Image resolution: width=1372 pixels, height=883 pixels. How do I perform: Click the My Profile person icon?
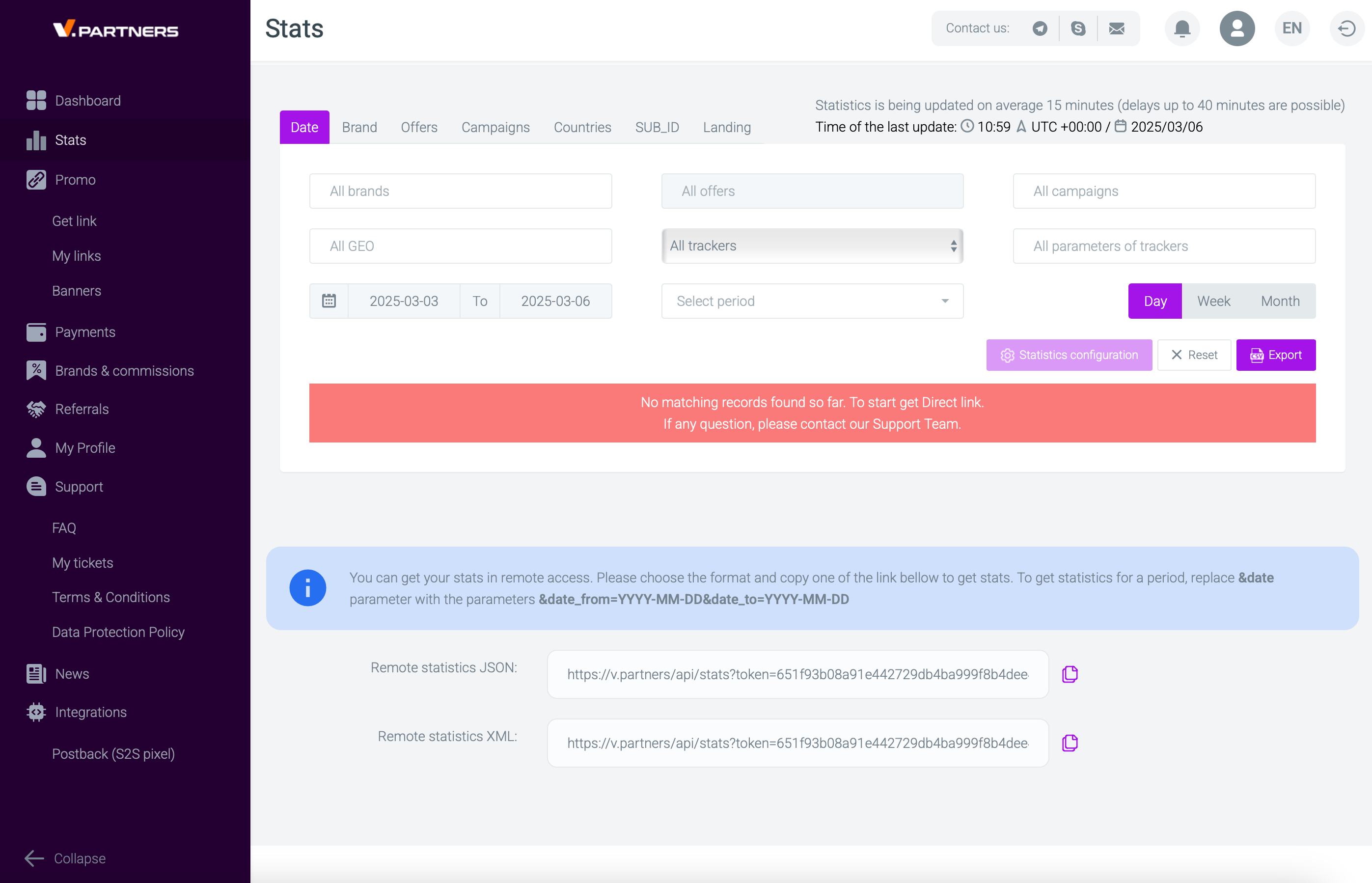pos(36,448)
